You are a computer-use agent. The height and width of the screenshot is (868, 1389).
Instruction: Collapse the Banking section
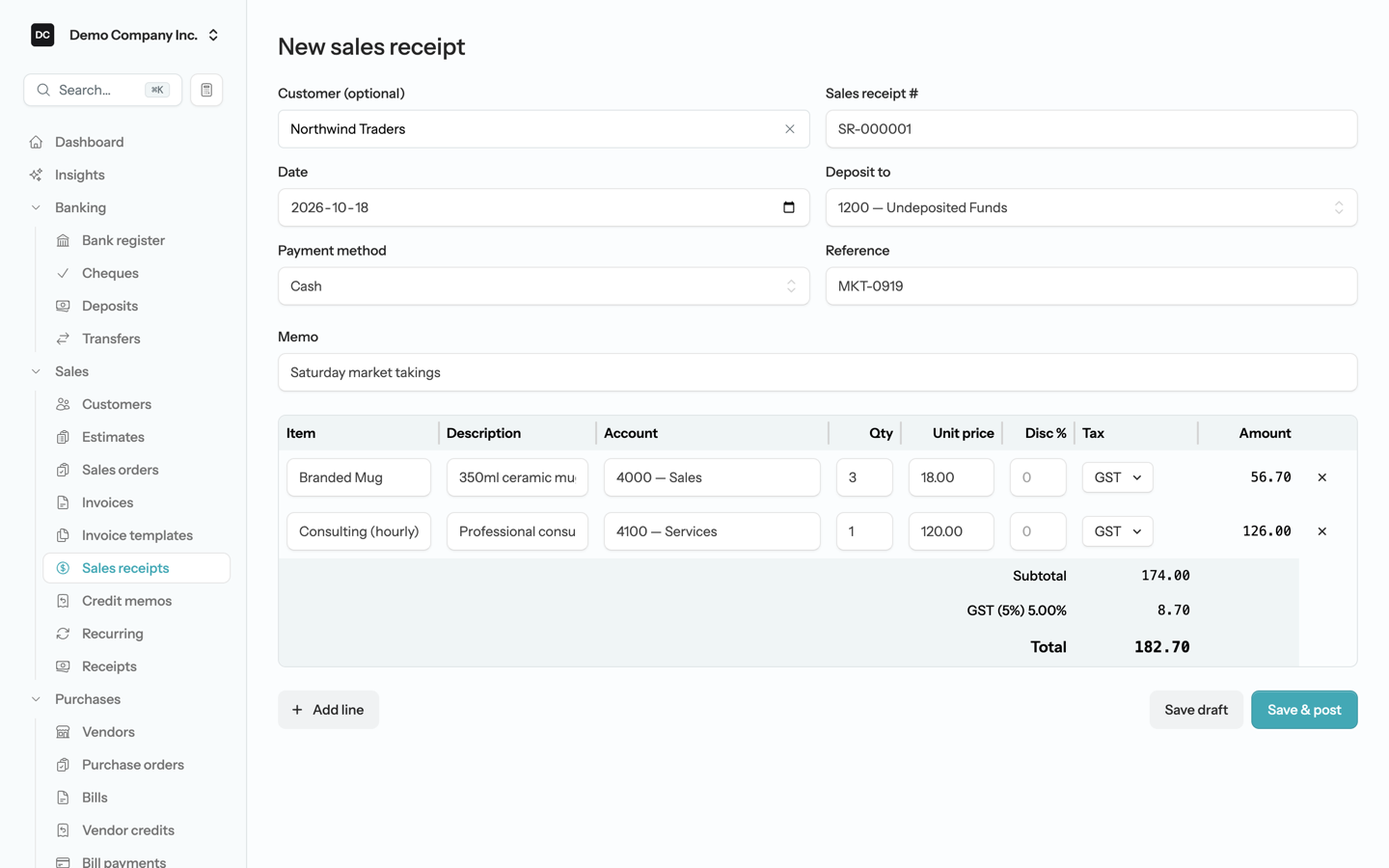click(36, 207)
